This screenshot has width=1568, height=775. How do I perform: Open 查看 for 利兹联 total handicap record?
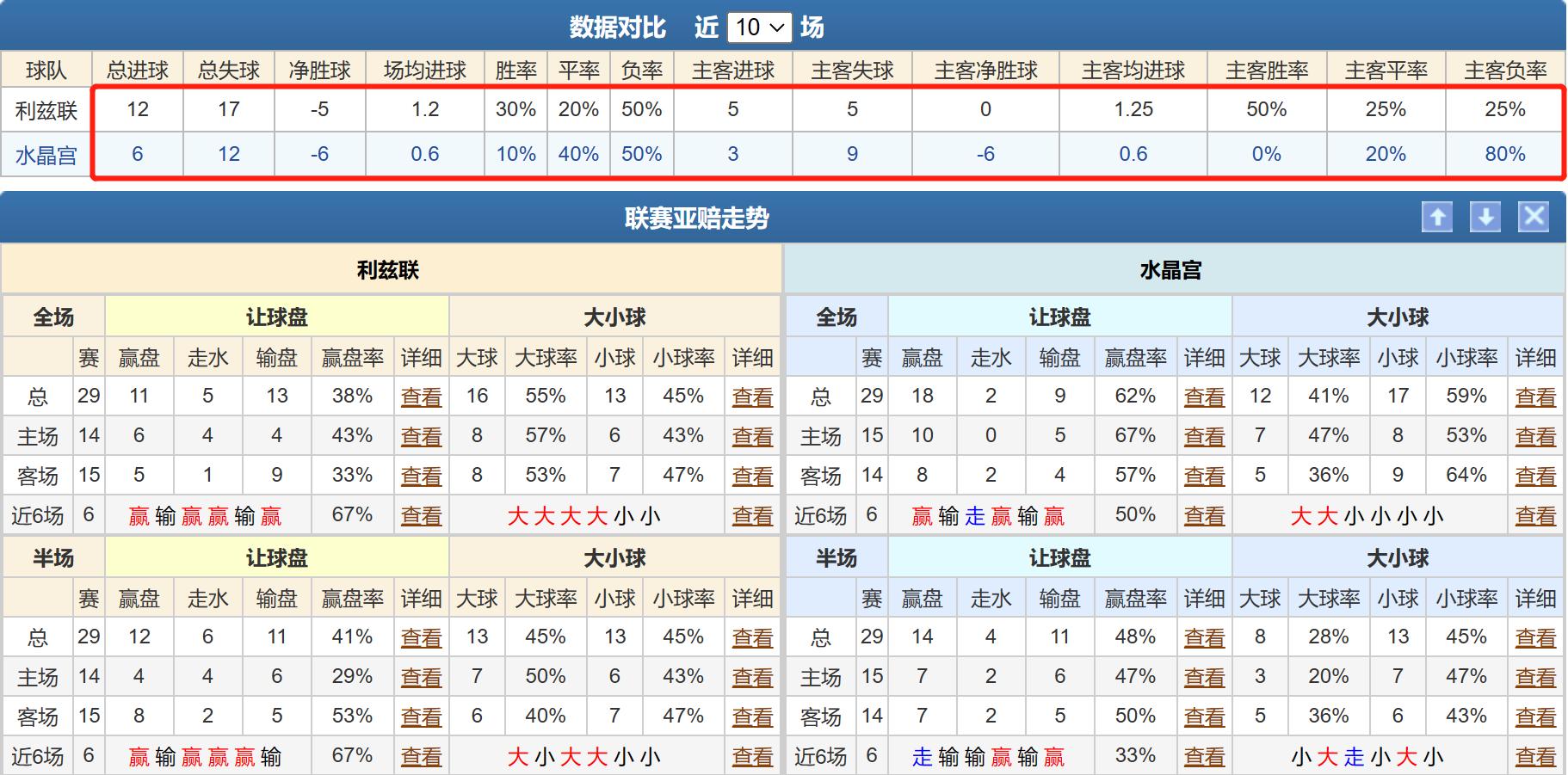pyautogui.click(x=422, y=397)
